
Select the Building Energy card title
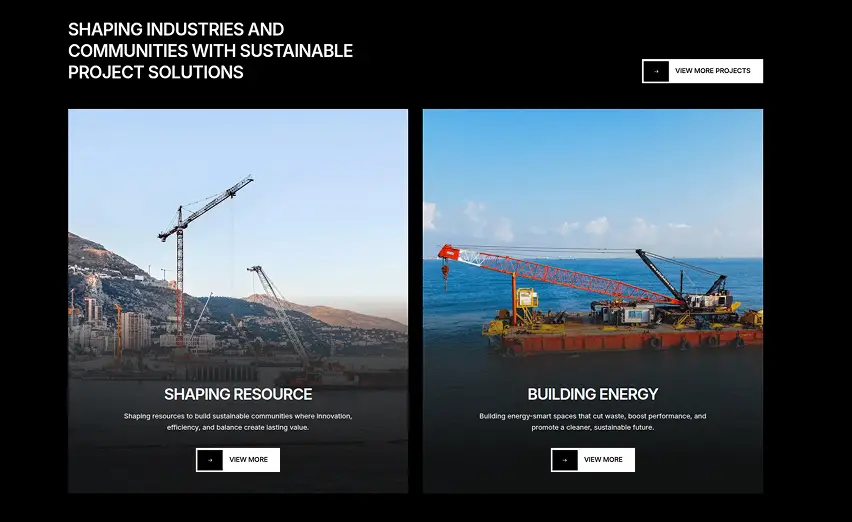click(x=593, y=394)
